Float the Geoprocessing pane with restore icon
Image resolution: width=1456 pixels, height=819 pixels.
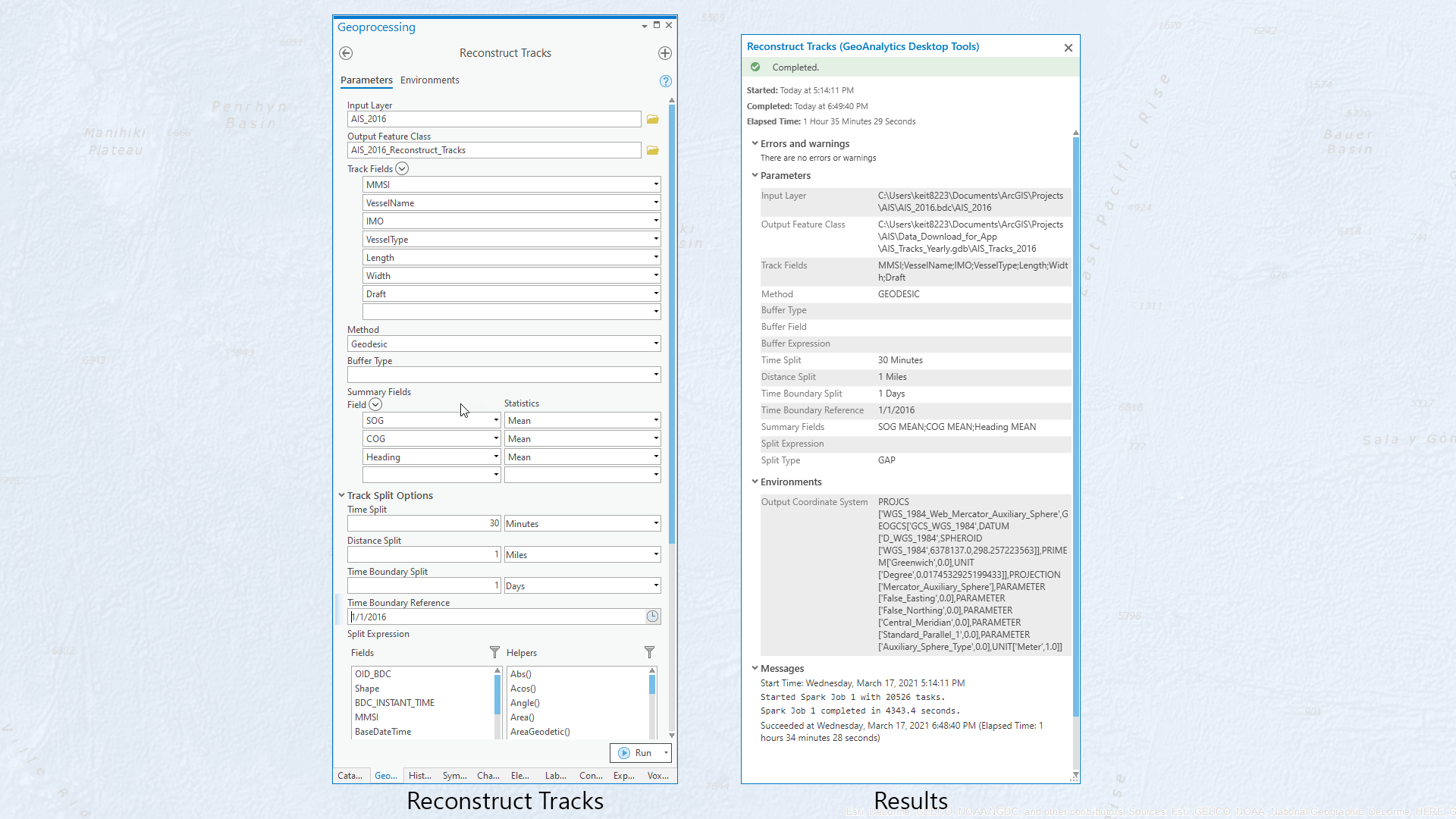[x=657, y=25]
